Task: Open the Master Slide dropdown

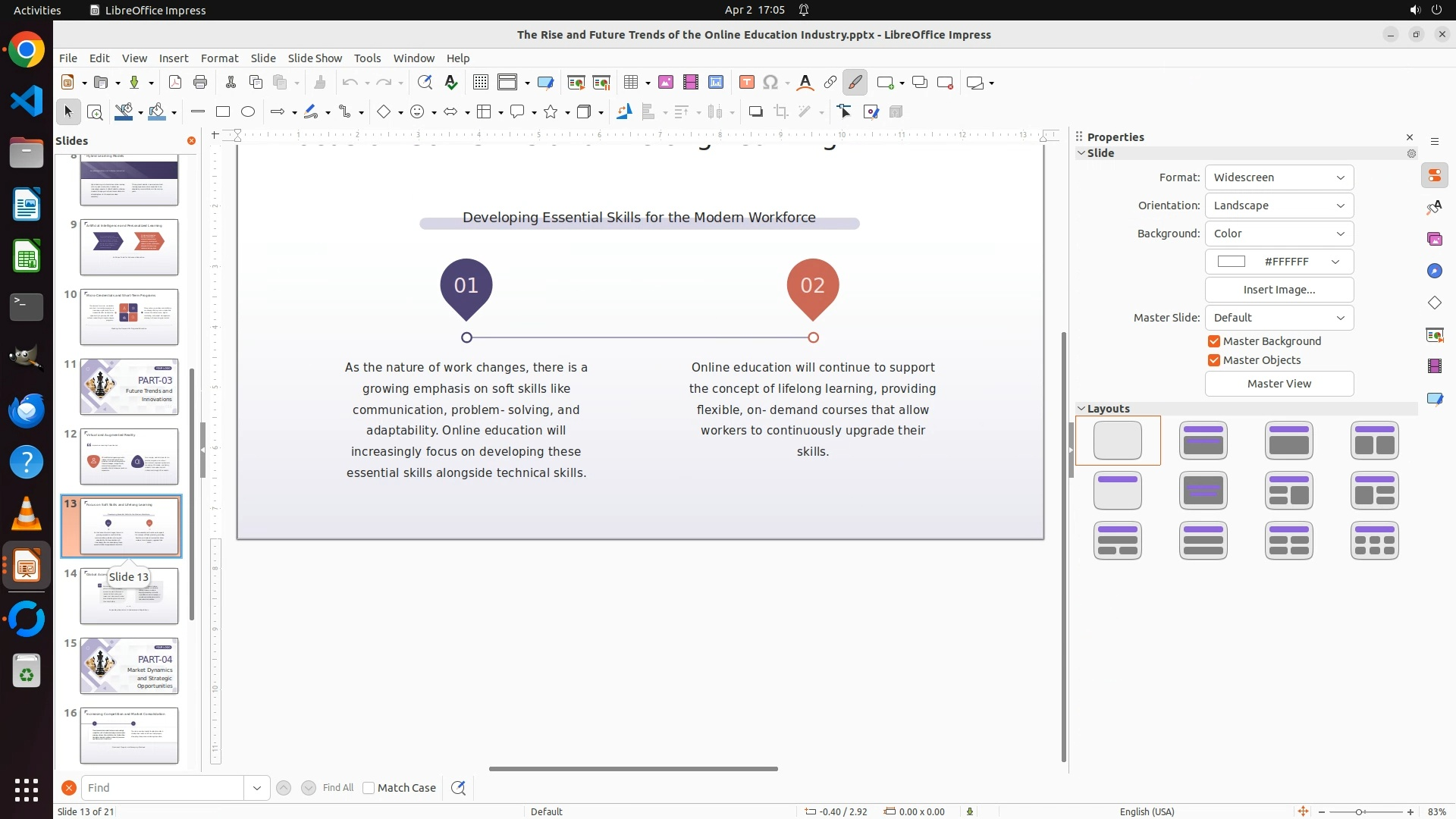Action: [1279, 318]
